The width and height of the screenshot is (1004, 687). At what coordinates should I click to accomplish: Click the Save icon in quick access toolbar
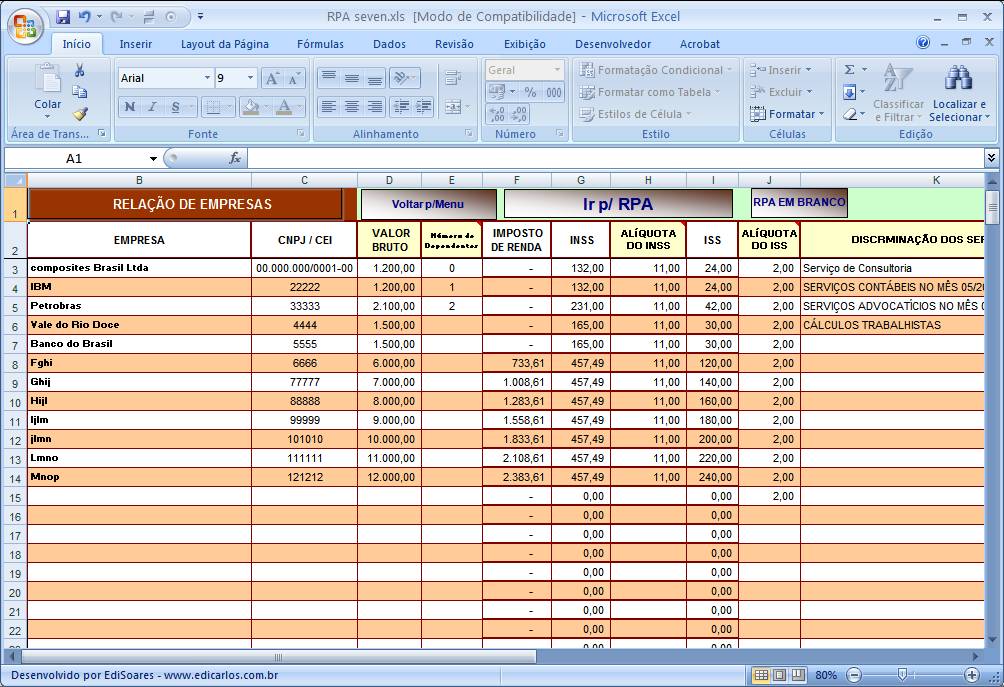(63, 17)
